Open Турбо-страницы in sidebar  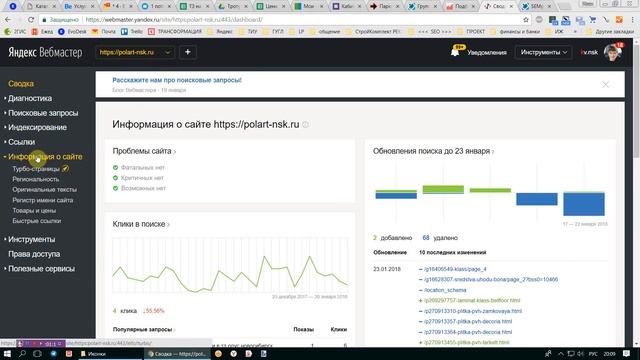(36, 169)
